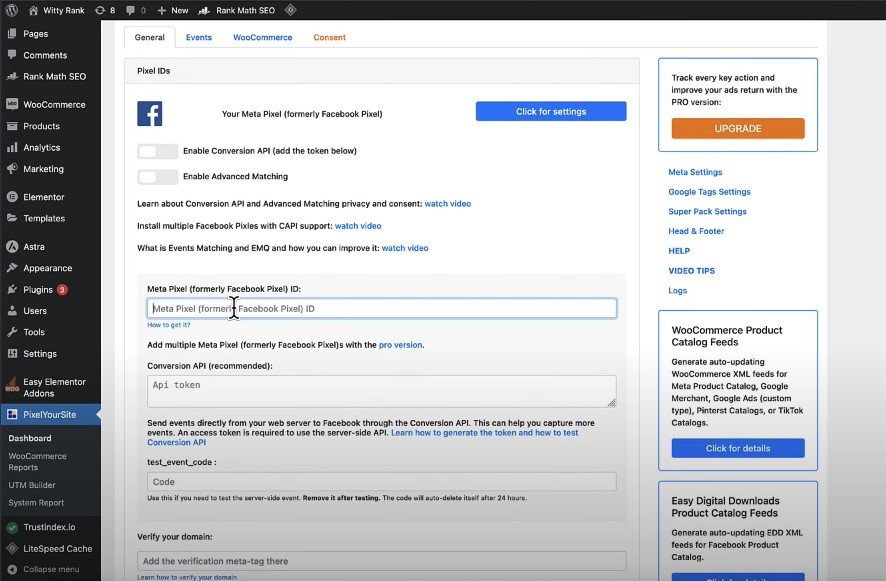Image resolution: width=886 pixels, height=581 pixels.
Task: Click for details on WooCommerce Catalog Feeds
Action: (738, 448)
